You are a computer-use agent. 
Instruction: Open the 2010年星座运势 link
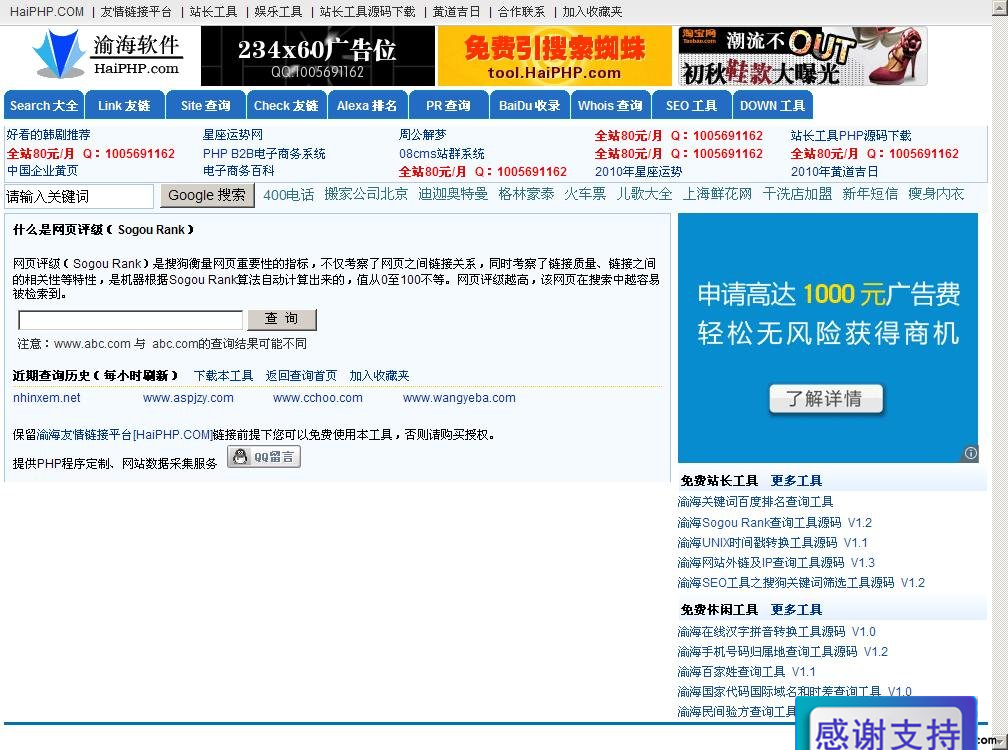(638, 172)
